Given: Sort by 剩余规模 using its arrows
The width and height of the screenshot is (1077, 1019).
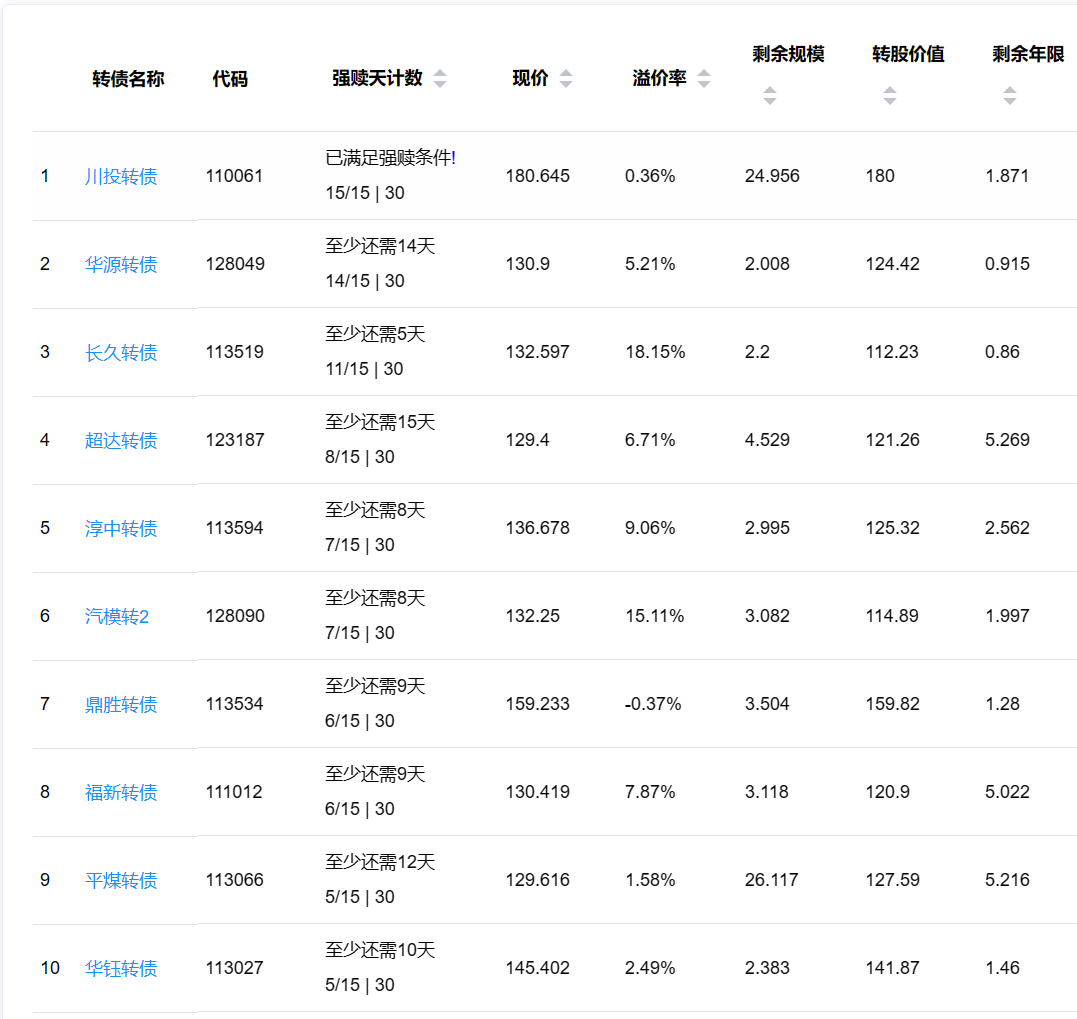Looking at the screenshot, I should pyautogui.click(x=769, y=96).
